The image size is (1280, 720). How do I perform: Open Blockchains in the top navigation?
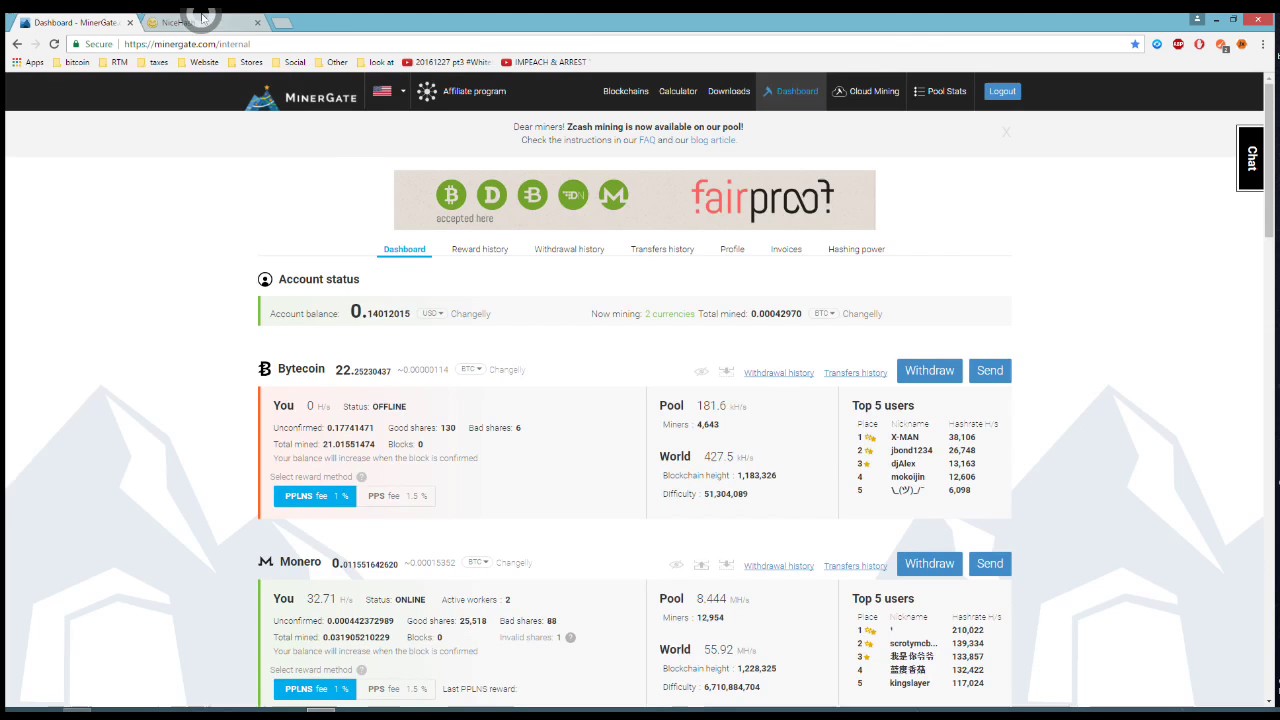click(626, 91)
